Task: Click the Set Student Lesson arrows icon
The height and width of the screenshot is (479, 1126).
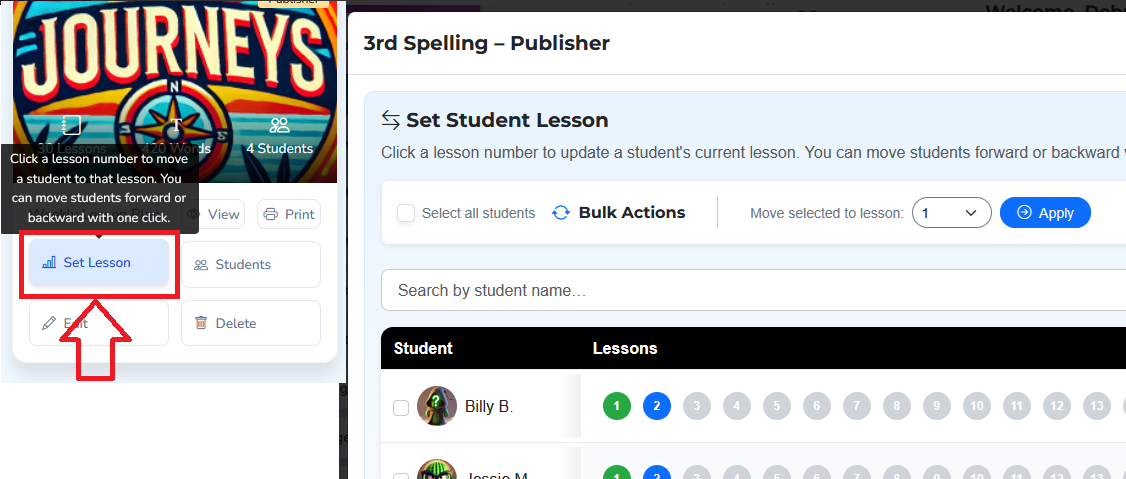Action: [x=390, y=120]
